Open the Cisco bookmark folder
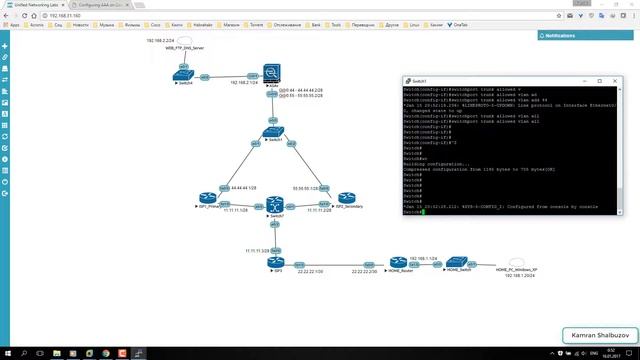 coord(152,25)
